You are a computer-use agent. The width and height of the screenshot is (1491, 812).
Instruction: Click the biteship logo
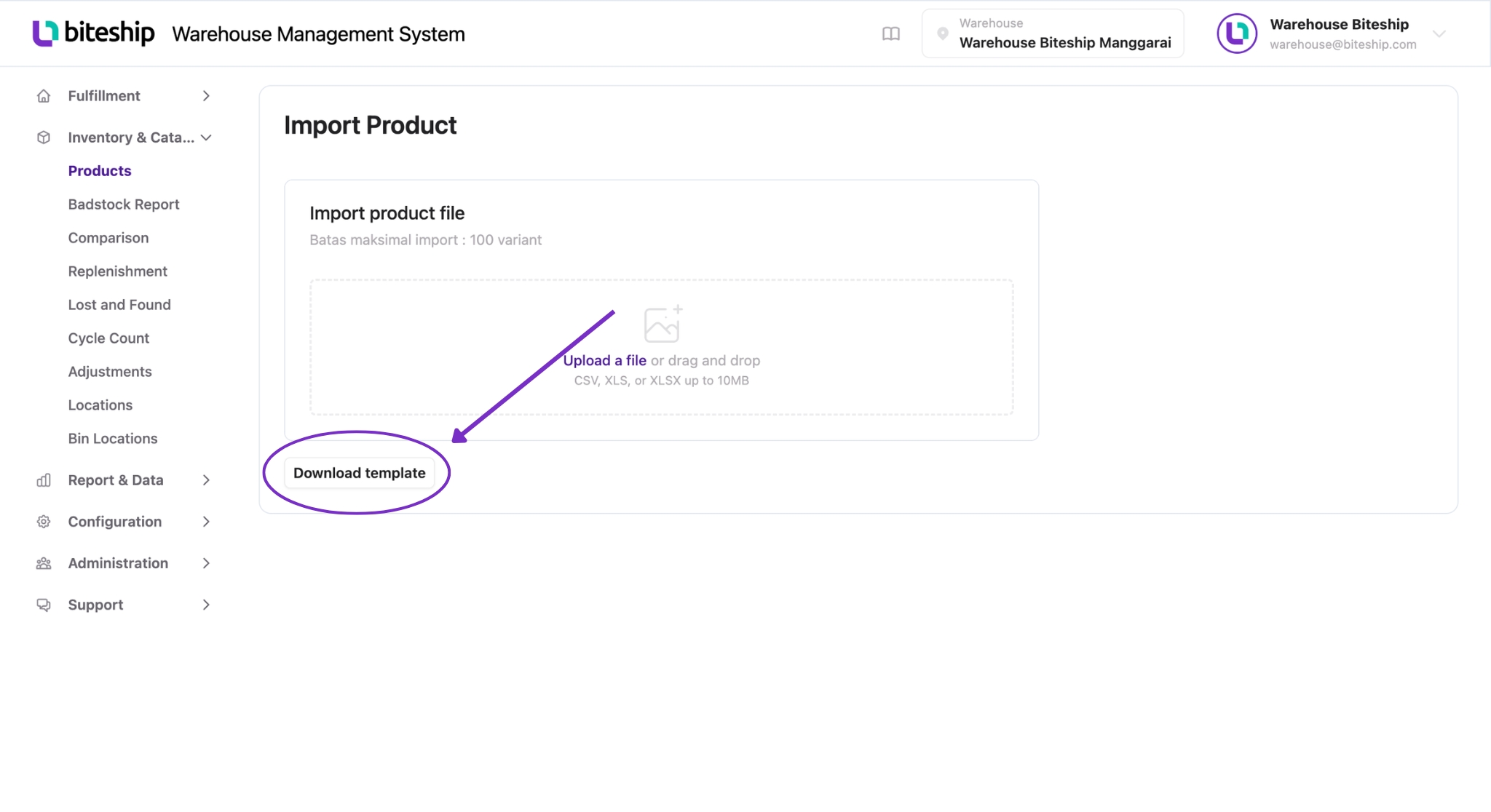(93, 33)
